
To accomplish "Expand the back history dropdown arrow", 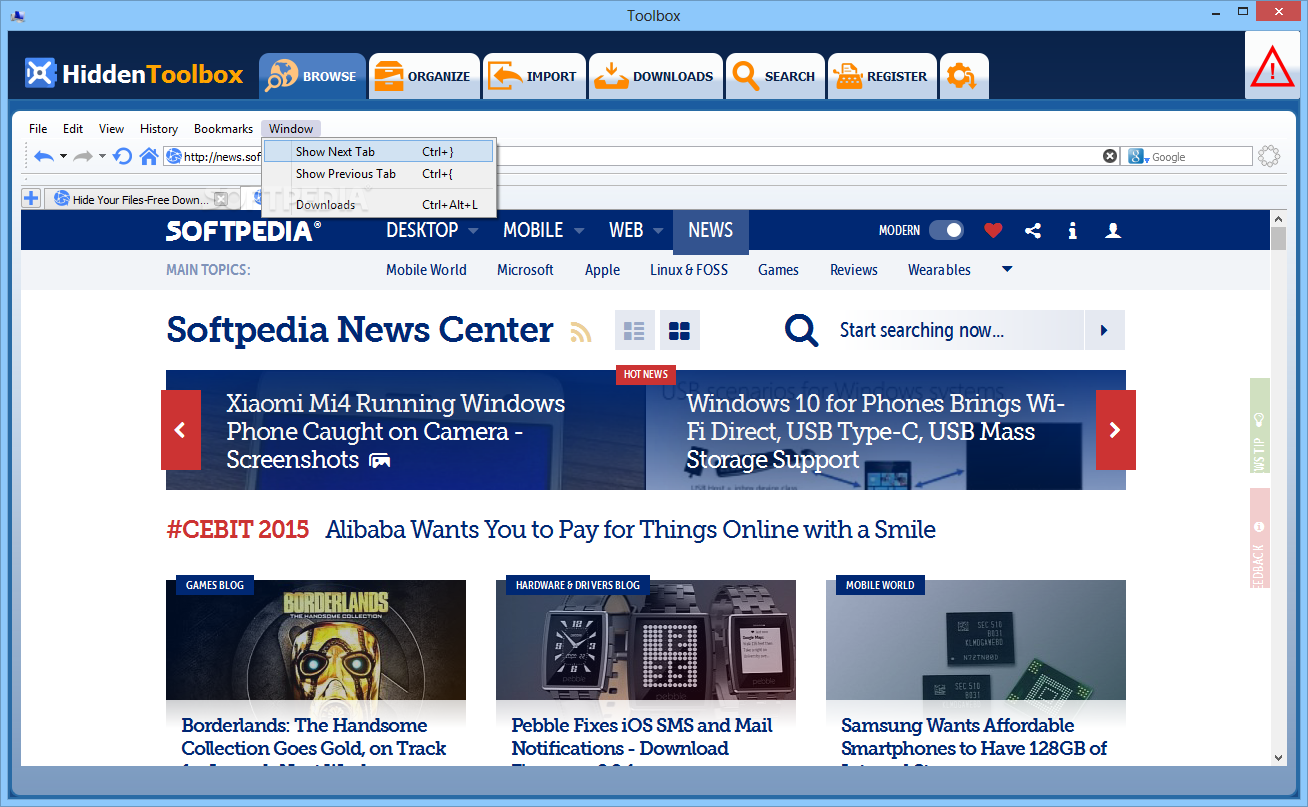I will 63,157.
